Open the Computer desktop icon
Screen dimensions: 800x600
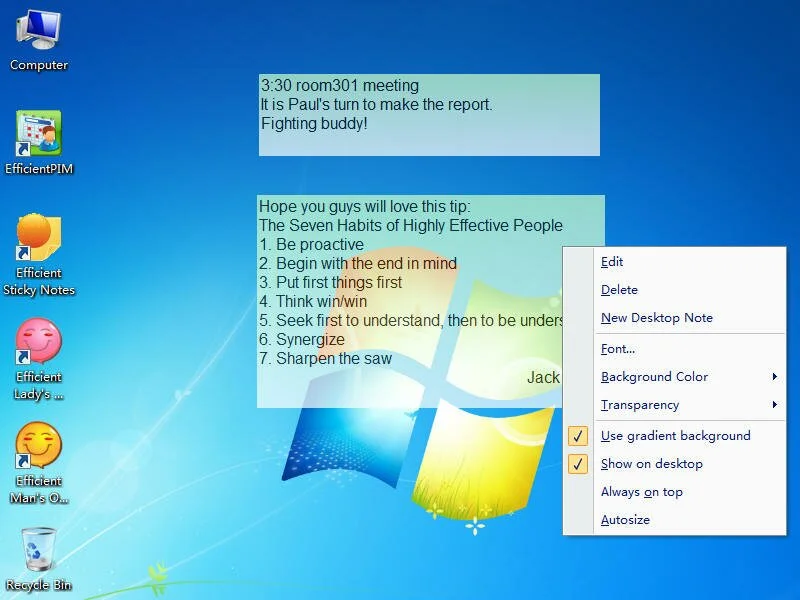pyautogui.click(x=39, y=33)
